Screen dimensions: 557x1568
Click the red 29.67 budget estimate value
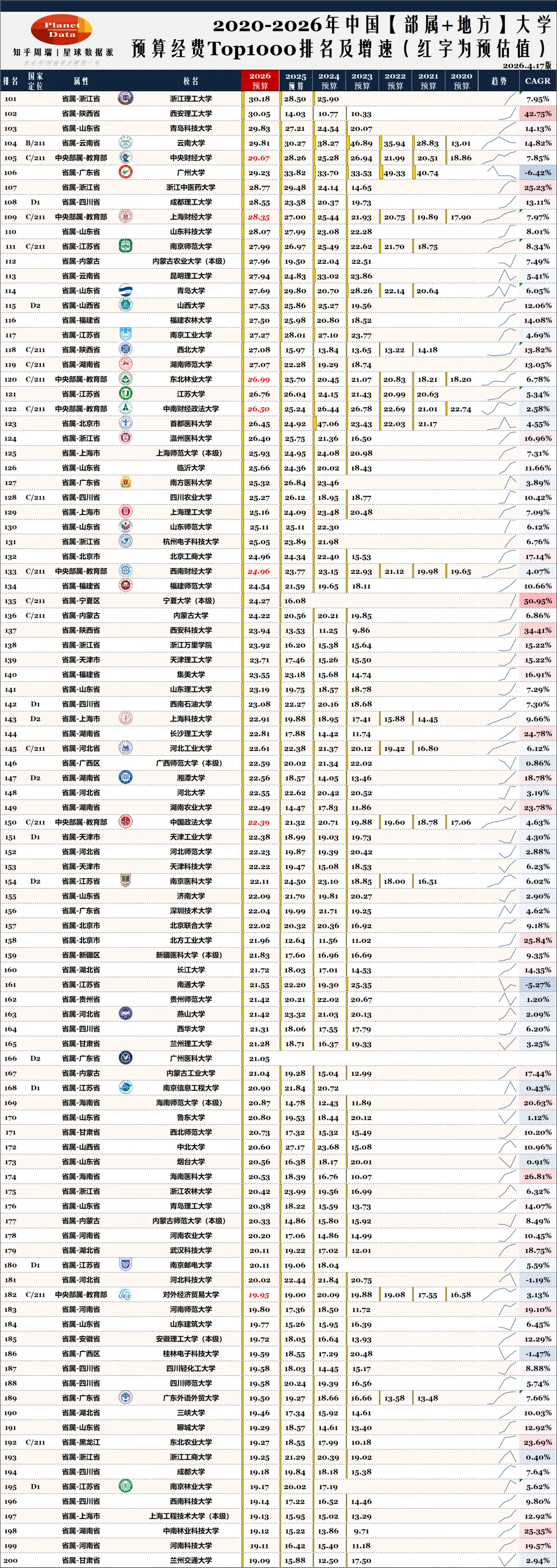(x=259, y=158)
